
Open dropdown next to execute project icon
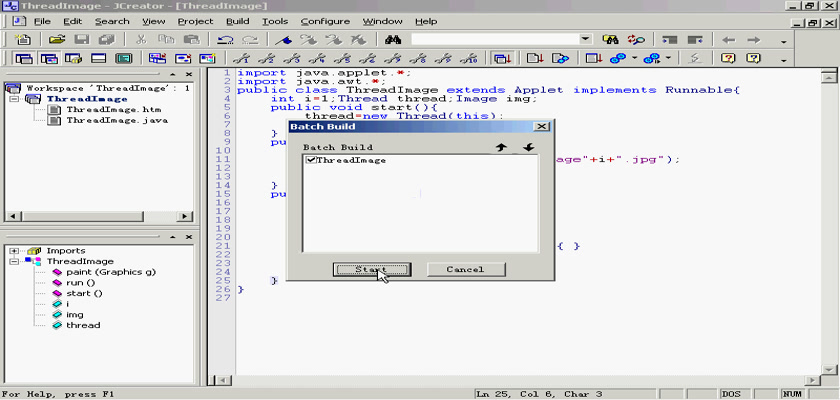635,58
